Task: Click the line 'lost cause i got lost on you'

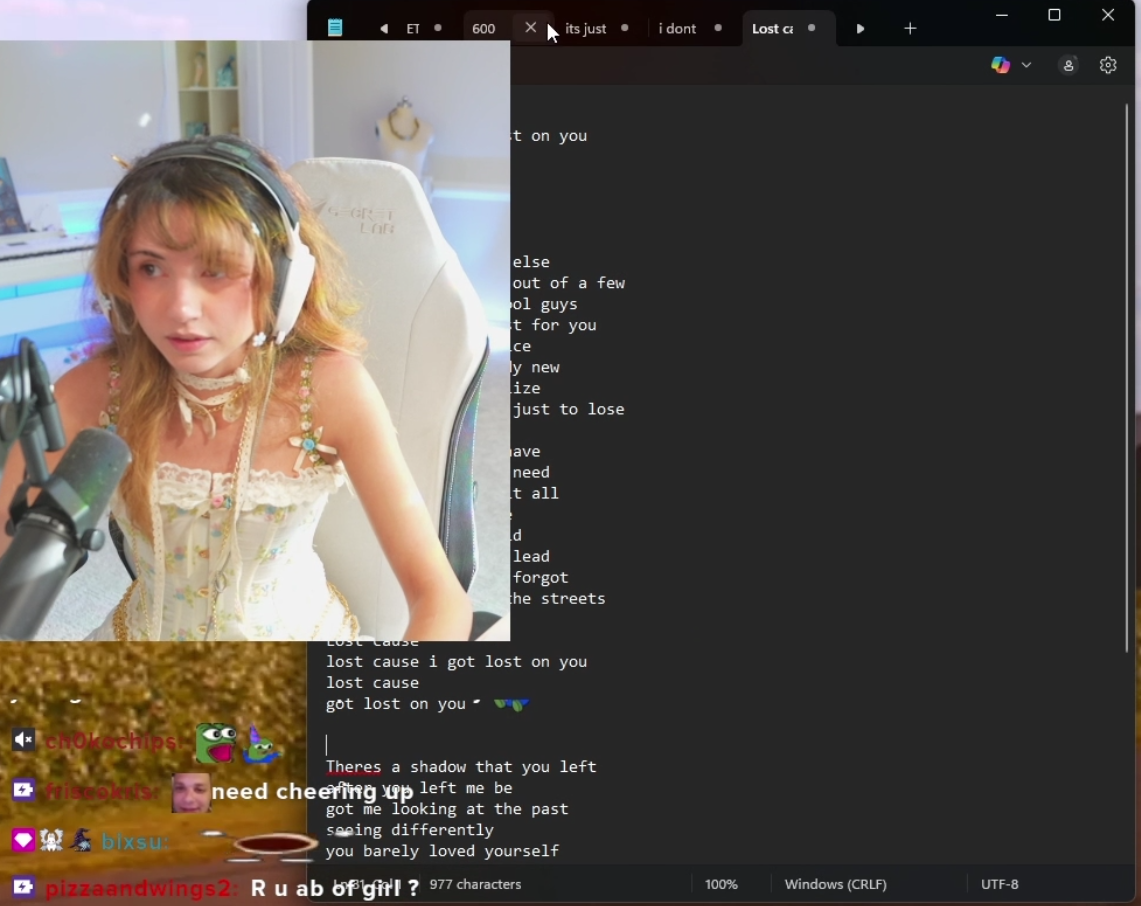Action: click(x=456, y=661)
